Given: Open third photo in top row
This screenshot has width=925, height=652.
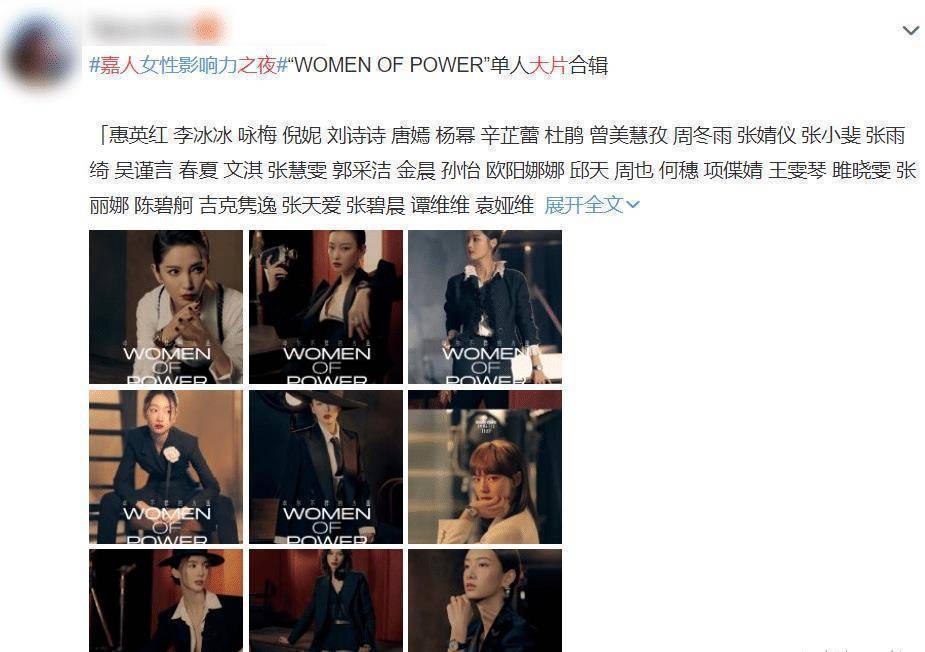Looking at the screenshot, I should [485, 307].
